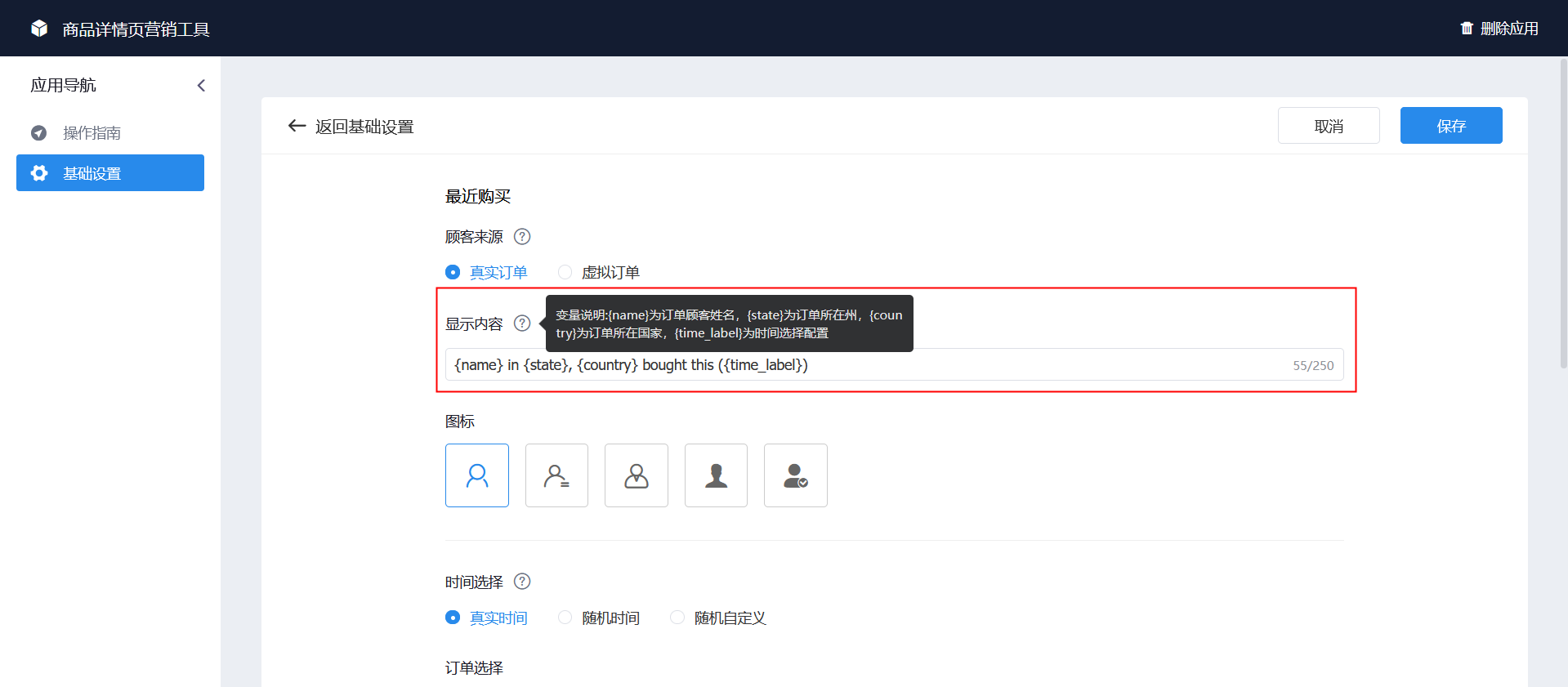Screen dimensions: 1568x687
Task: Click inside the 显示内容 text input field
Action: (x=894, y=364)
